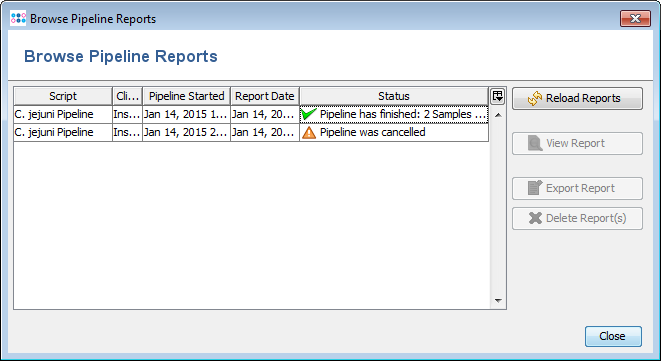661x361 pixels.
Task: Close window using red X button
Action: pos(635,19)
